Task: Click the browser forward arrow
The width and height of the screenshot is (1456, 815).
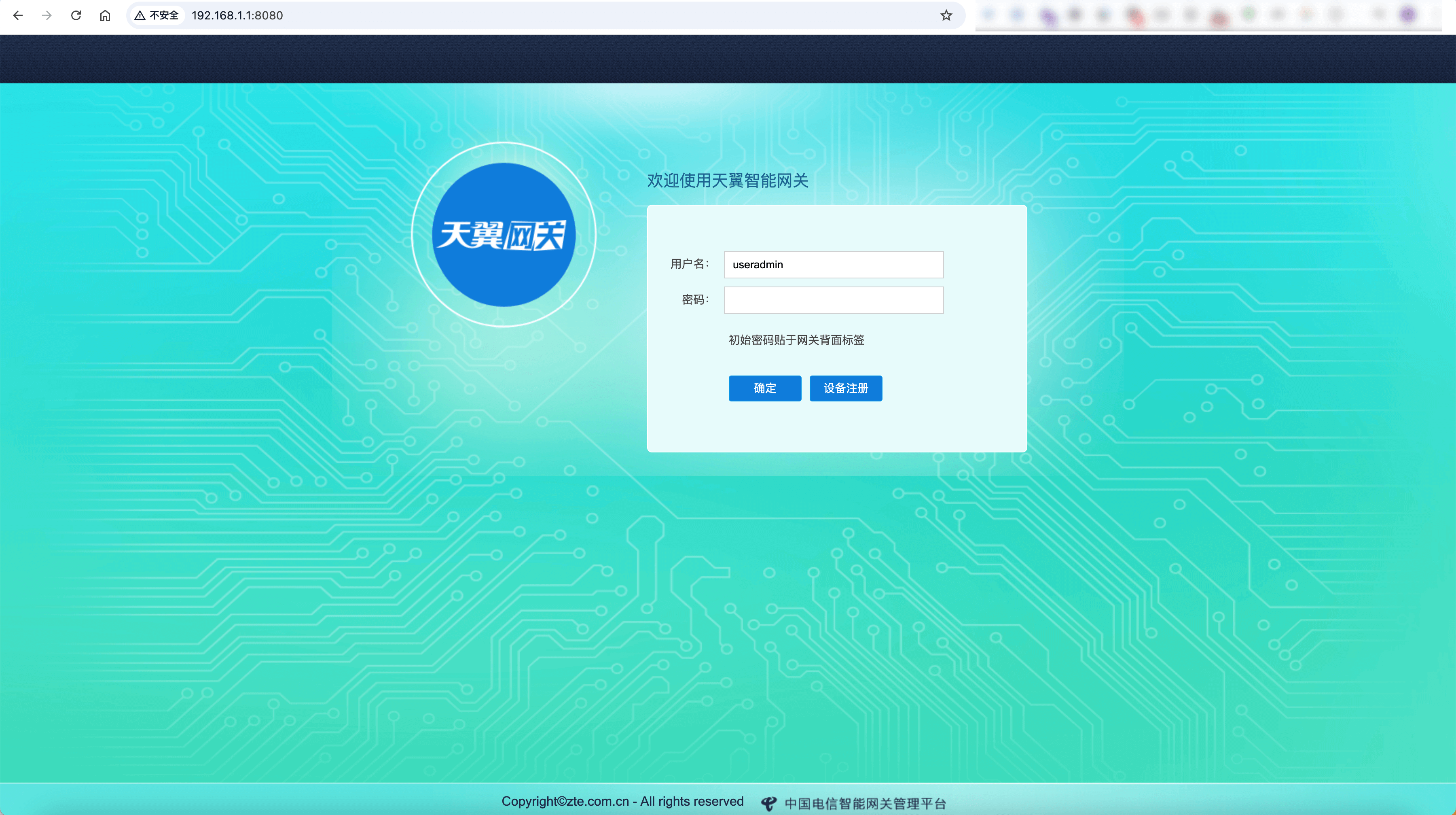Action: click(x=47, y=15)
